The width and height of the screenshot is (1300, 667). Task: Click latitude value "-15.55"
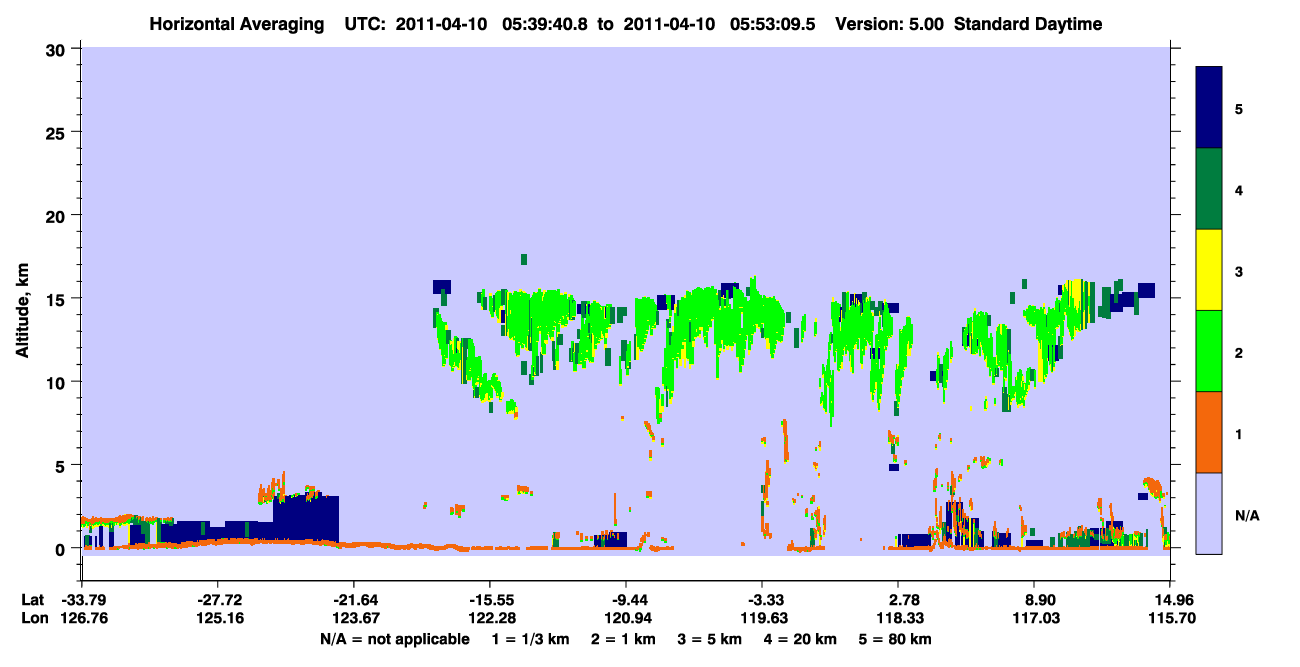point(489,600)
